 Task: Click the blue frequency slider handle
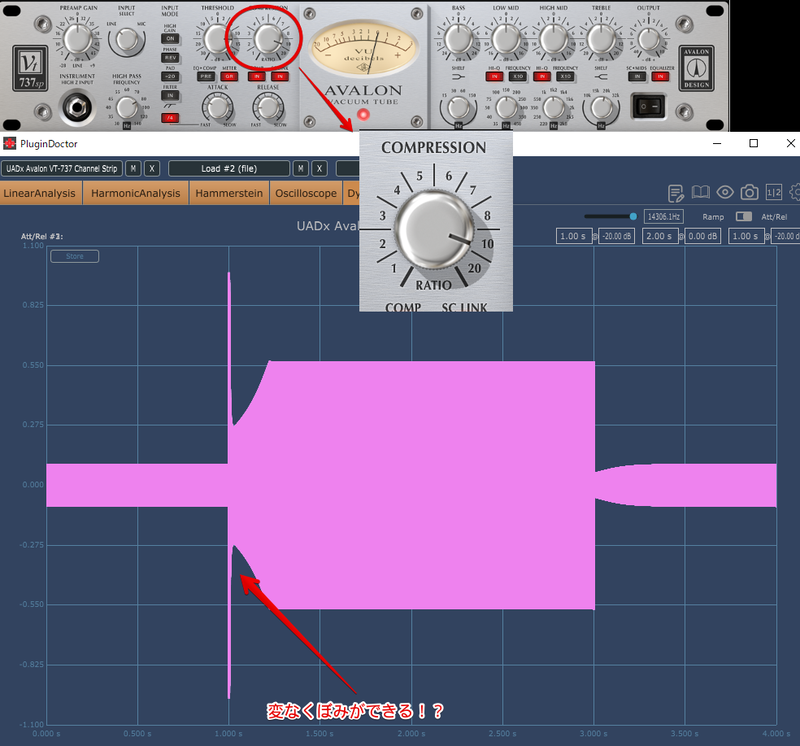[x=633, y=216]
